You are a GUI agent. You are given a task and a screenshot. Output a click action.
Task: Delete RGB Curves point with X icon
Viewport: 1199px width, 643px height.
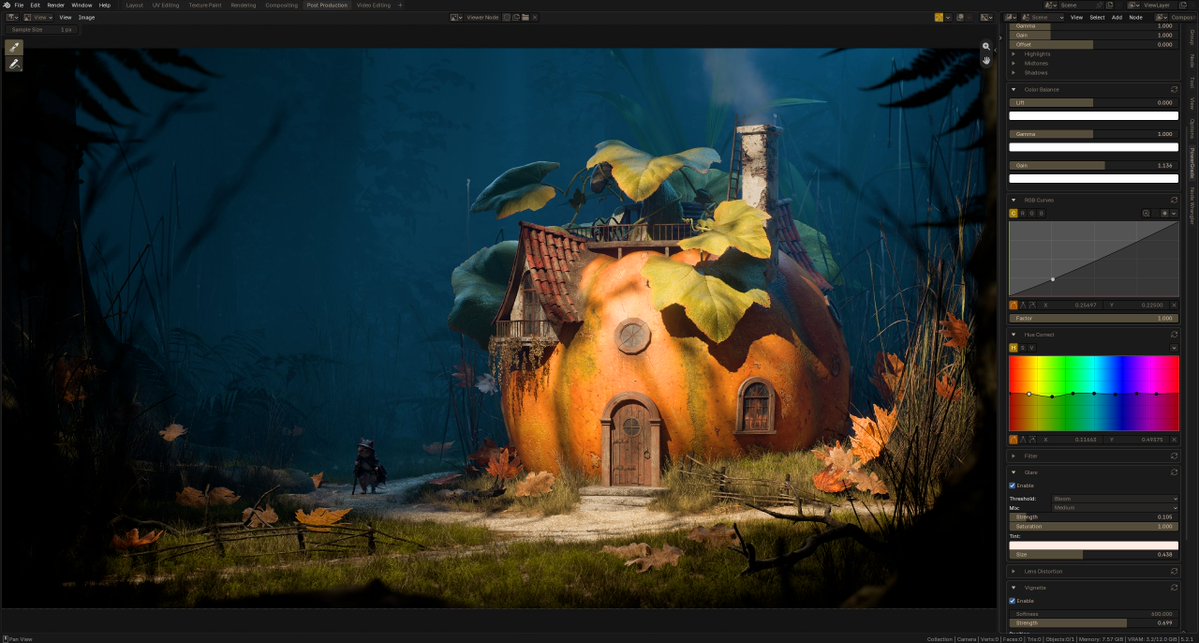[1174, 305]
